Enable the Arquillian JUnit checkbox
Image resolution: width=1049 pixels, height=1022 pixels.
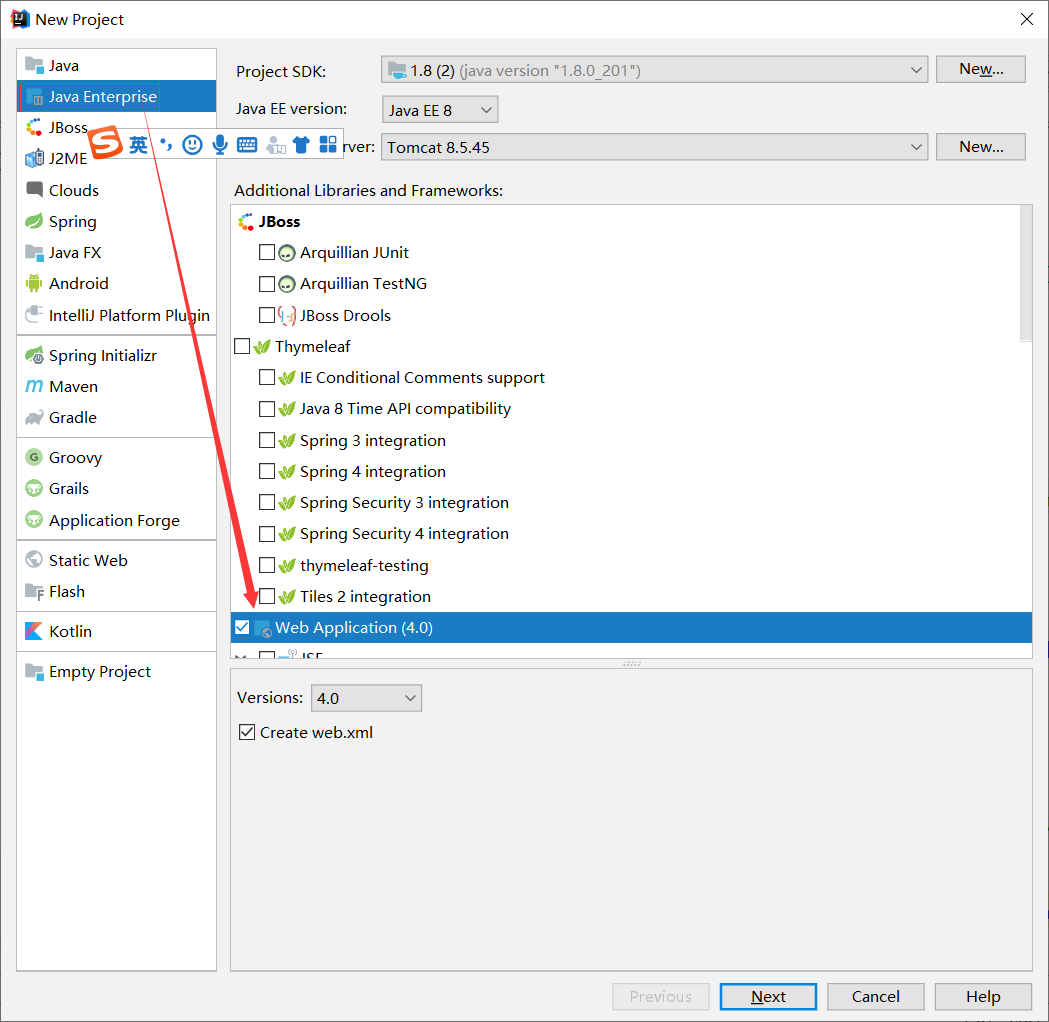(x=267, y=252)
